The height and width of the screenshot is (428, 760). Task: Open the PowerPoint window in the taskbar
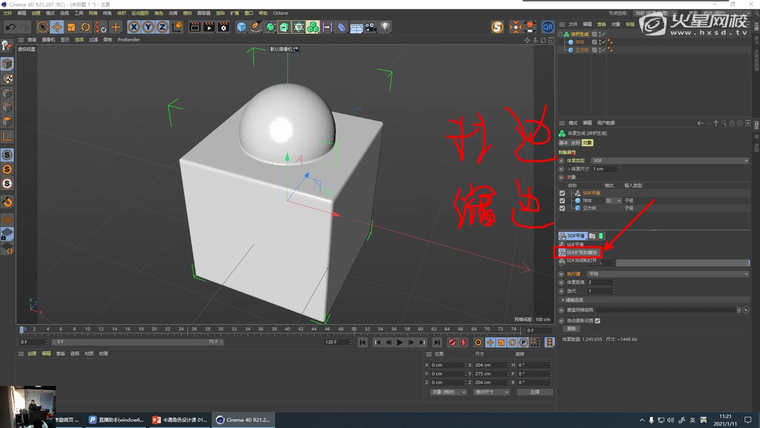[178, 420]
